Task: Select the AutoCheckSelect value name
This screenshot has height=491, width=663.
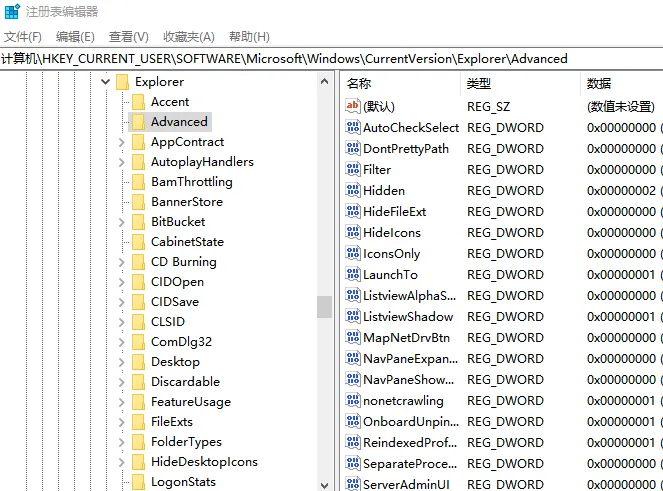Action: (411, 127)
